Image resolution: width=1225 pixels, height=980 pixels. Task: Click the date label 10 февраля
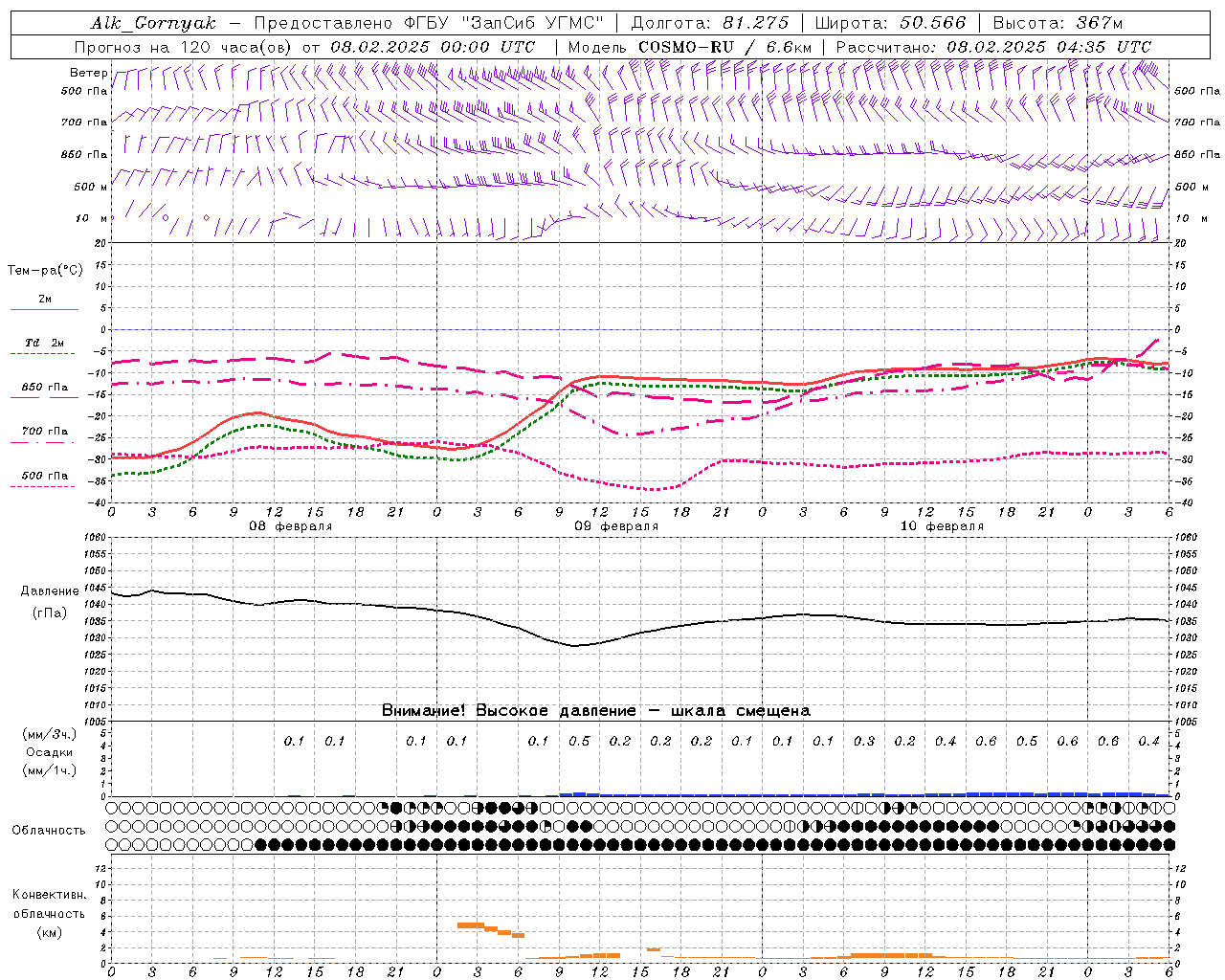pos(942,526)
